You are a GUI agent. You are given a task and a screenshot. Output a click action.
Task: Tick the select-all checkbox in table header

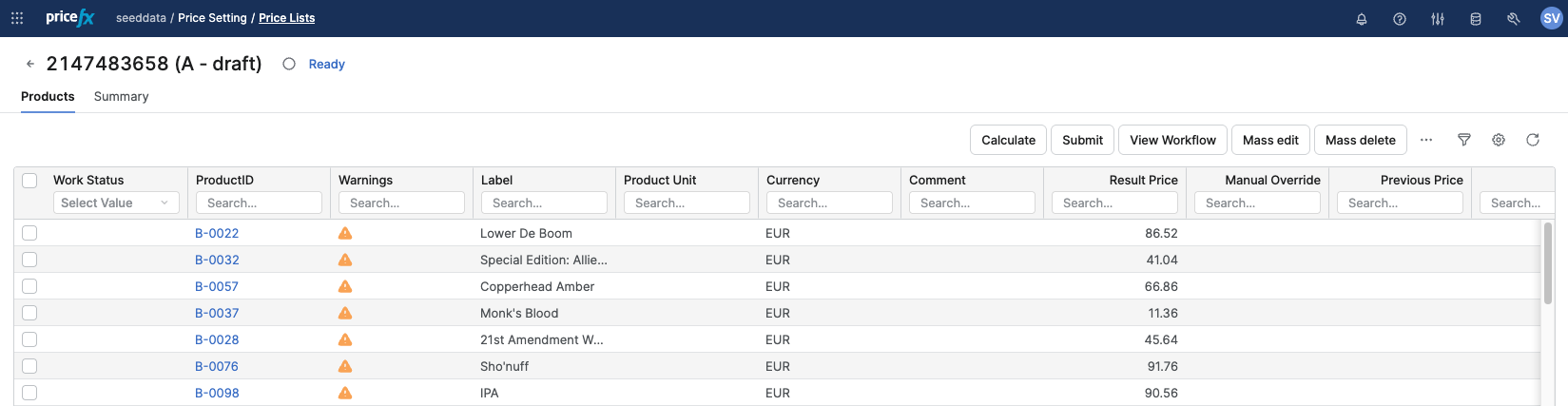pyautogui.click(x=29, y=181)
